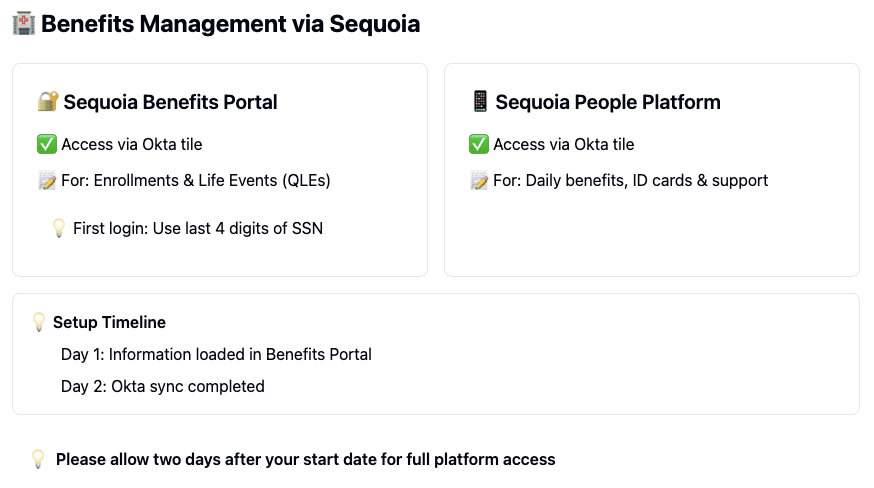Screen dimensions: 874x488
Task: Click the Benefits Management via Sequoia heading
Action: click(230, 24)
